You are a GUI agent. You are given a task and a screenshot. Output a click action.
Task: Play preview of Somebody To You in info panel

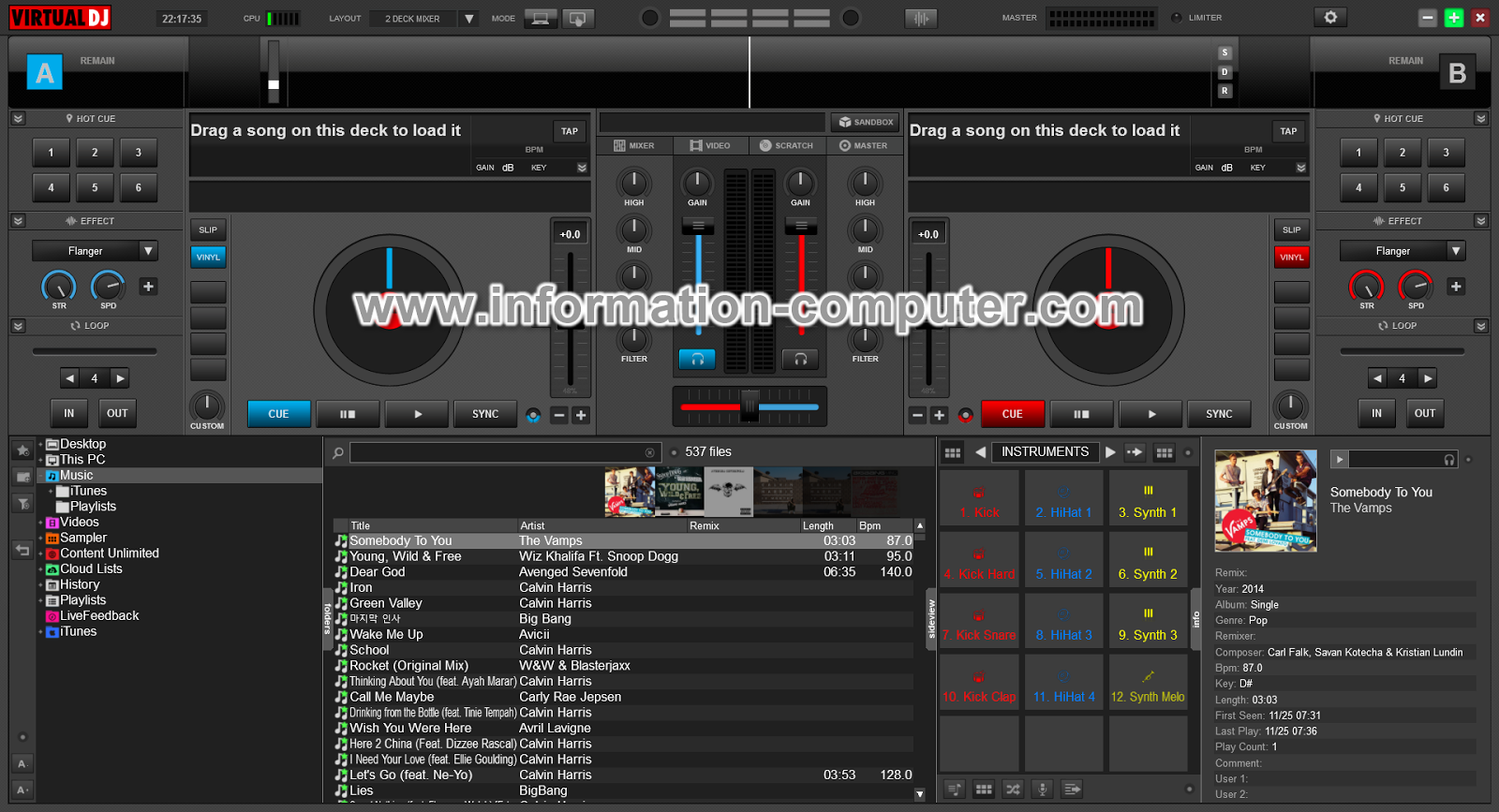[1340, 460]
